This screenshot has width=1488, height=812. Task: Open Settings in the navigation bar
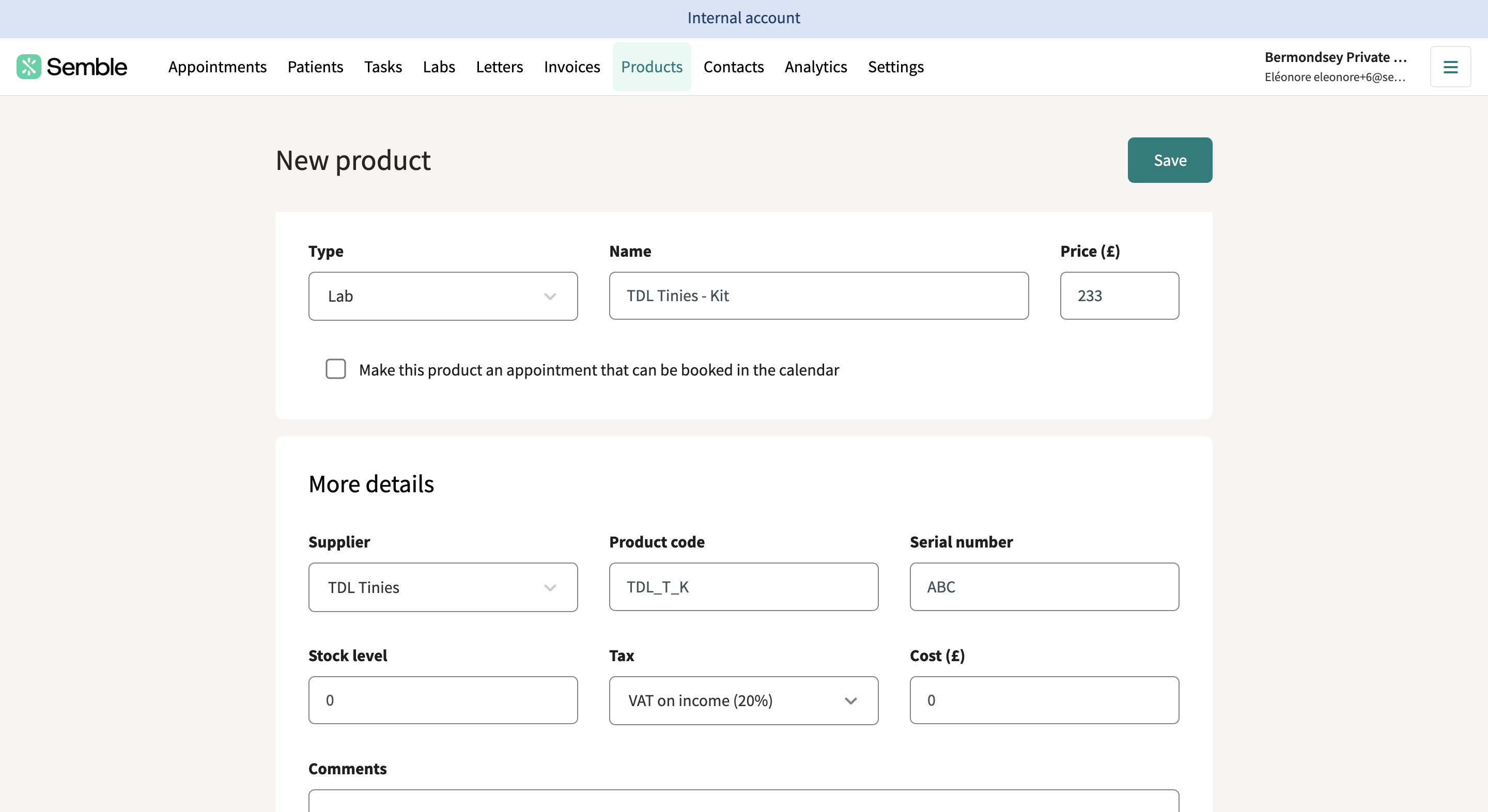(896, 67)
